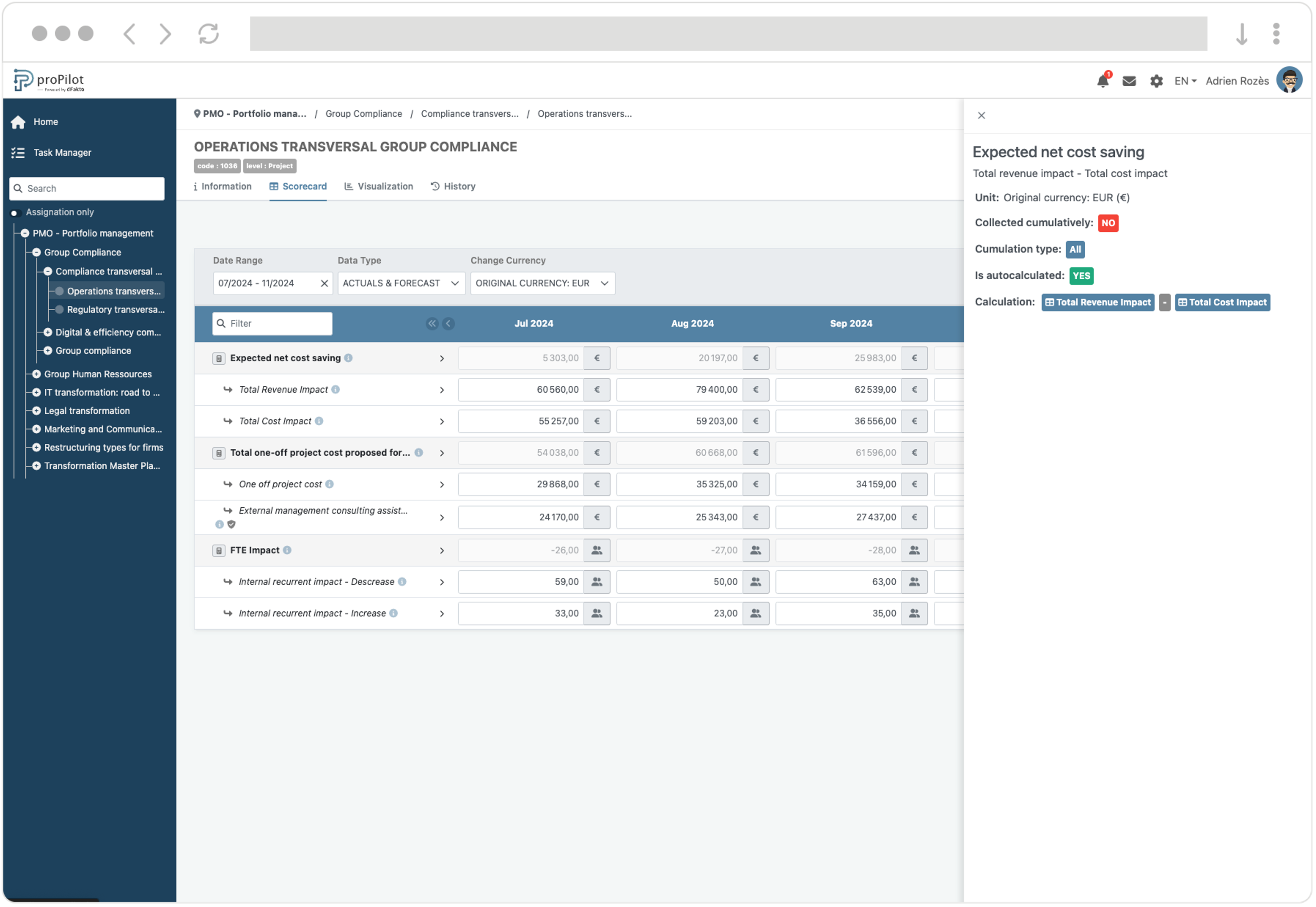1316x907 pixels.
Task: Click the mail envelope icon
Action: coord(1129,81)
